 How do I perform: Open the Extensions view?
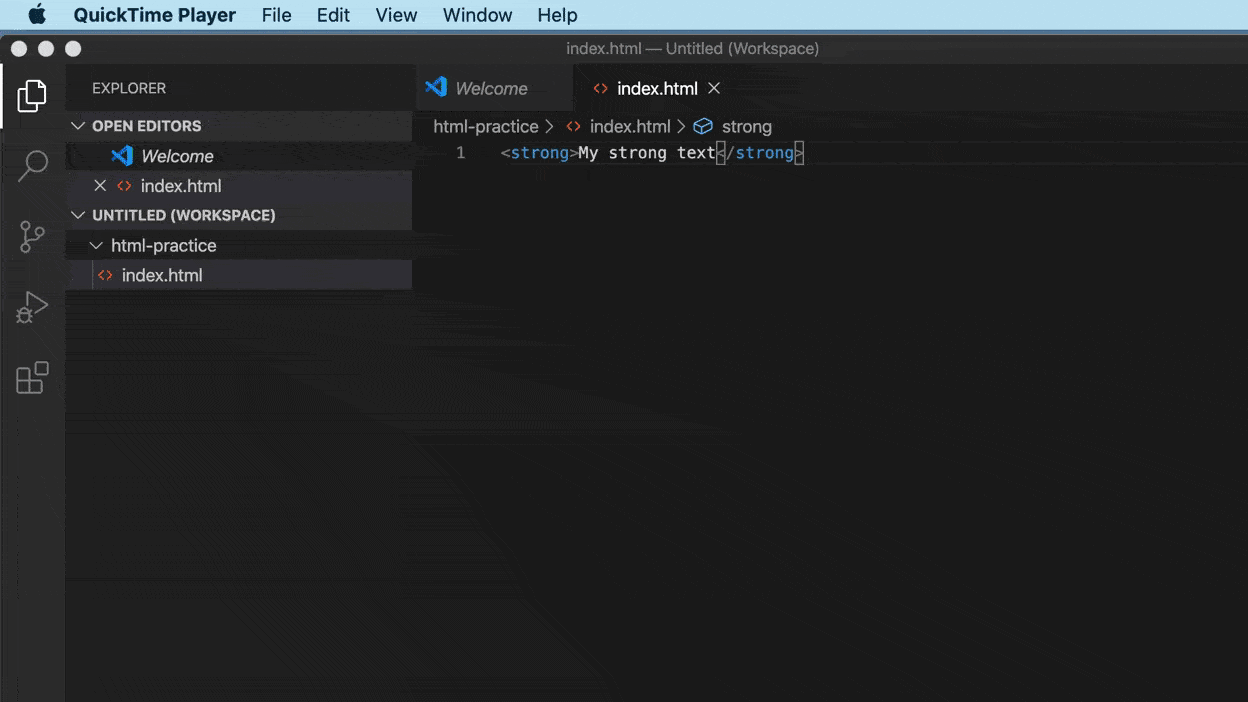[x=32, y=378]
